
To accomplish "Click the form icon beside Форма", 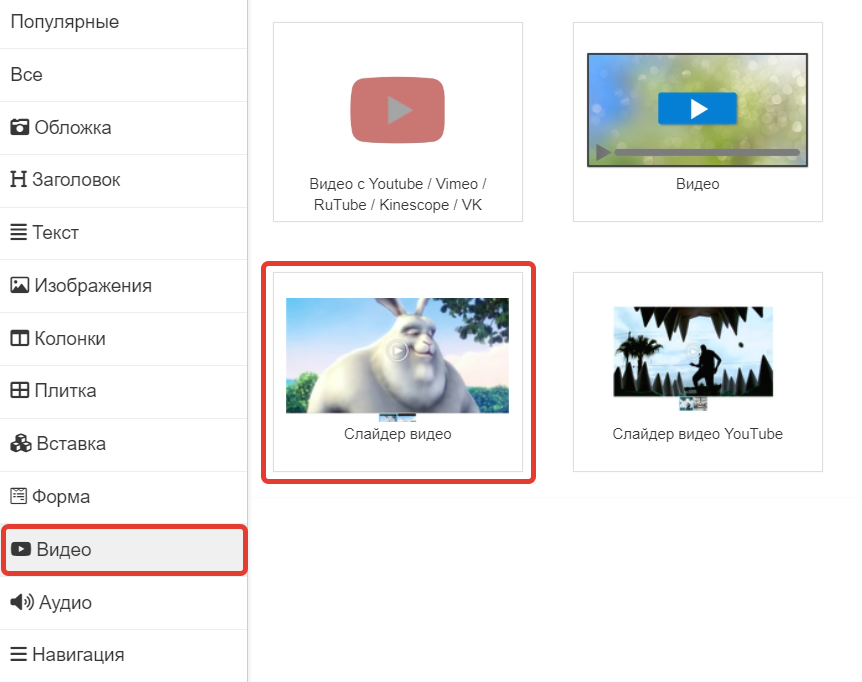I will (x=18, y=496).
